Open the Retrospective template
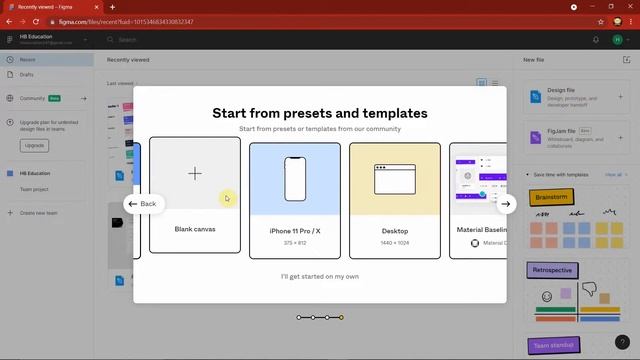This screenshot has width=640, height=360. 576,292
